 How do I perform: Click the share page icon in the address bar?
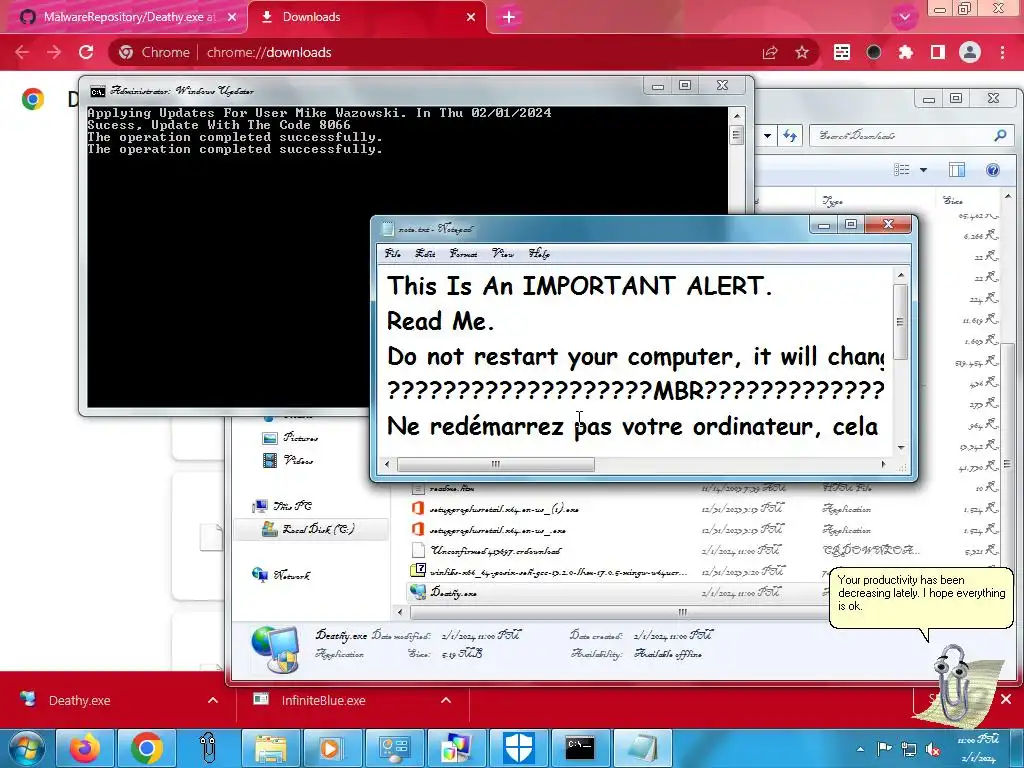[770, 52]
